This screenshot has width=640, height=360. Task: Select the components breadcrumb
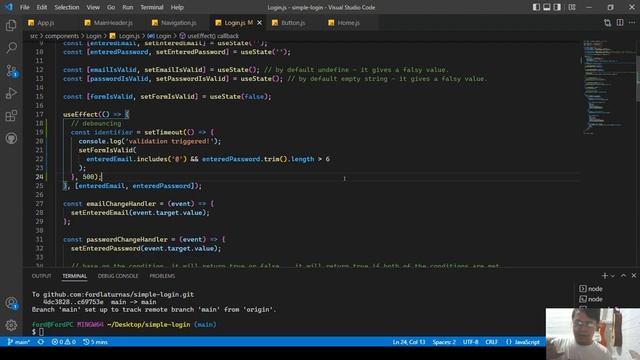(62, 36)
